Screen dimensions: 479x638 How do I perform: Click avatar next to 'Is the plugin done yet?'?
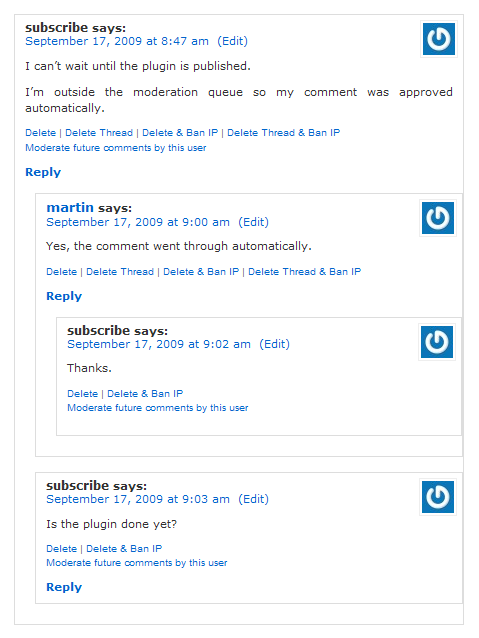tap(438, 497)
